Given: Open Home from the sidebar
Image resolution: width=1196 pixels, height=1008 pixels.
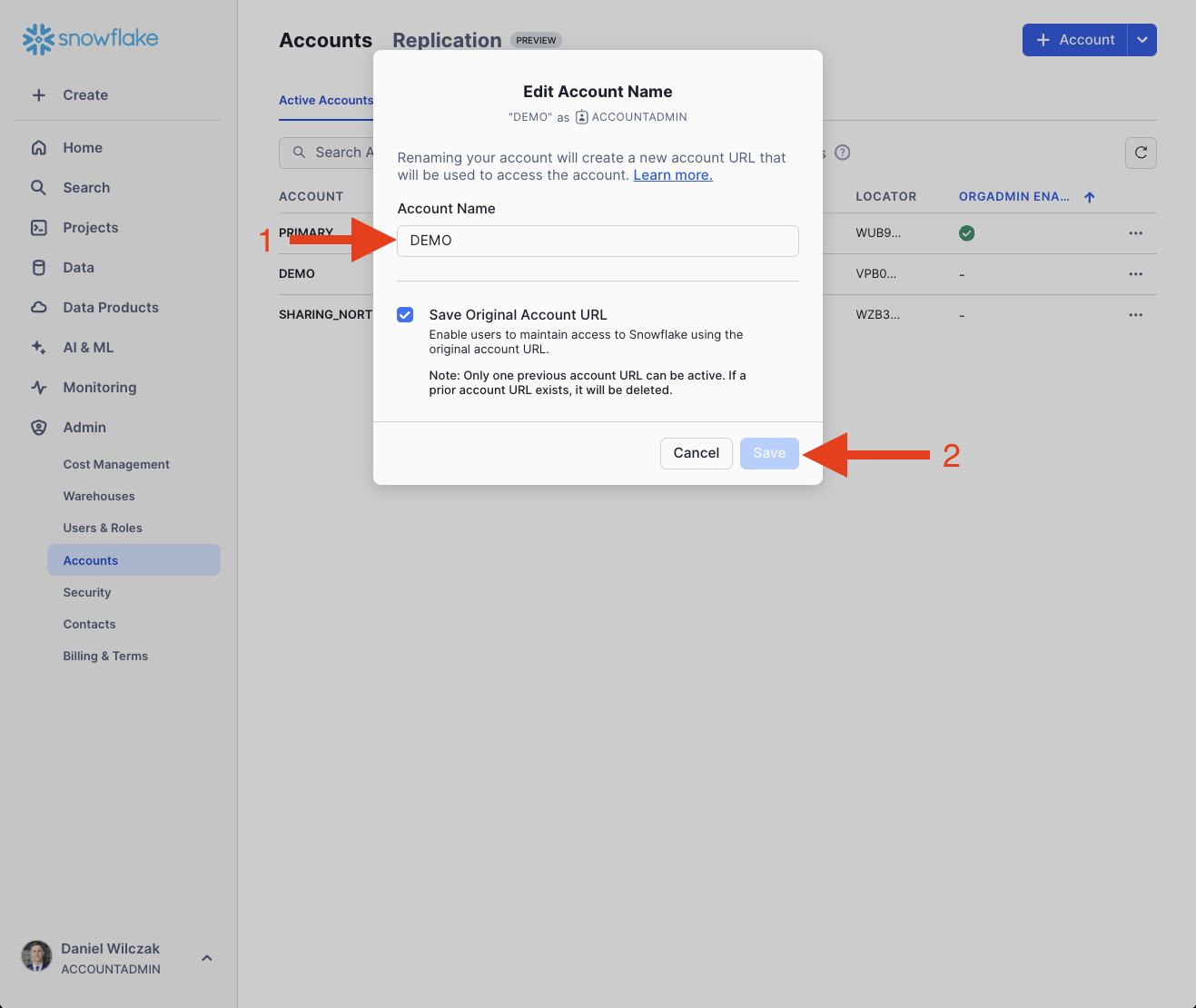Looking at the screenshot, I should (x=82, y=148).
